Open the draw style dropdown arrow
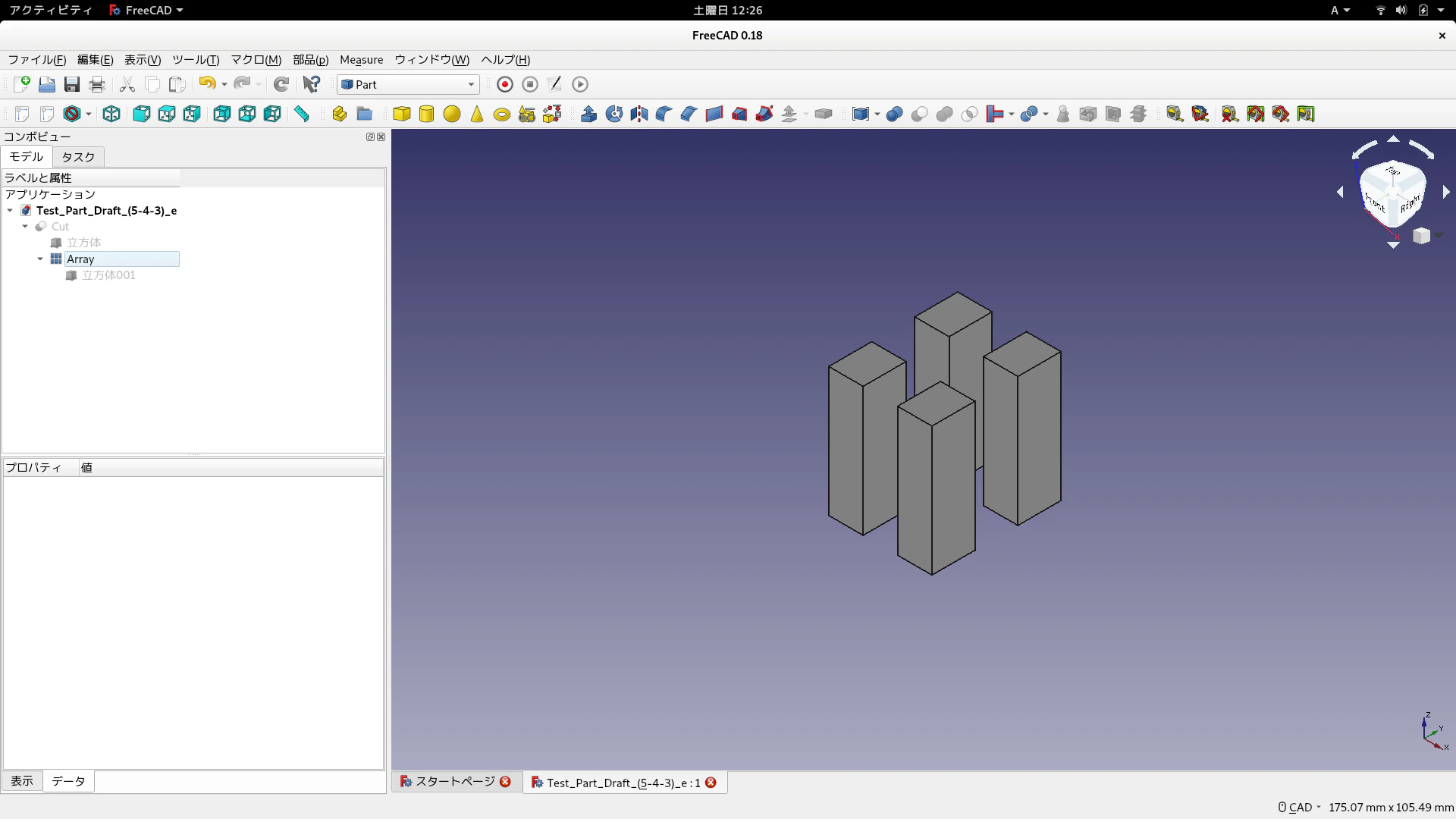Image resolution: width=1456 pixels, height=819 pixels. point(89,114)
